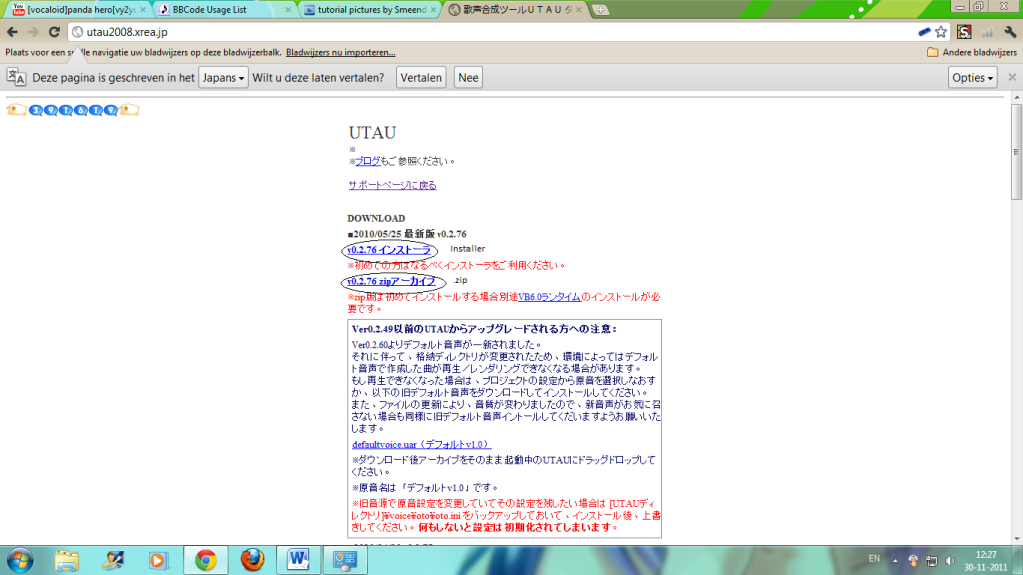Close the BBCode Usage List tab
Viewport: 1023px width, 575px height.
(x=288, y=10)
